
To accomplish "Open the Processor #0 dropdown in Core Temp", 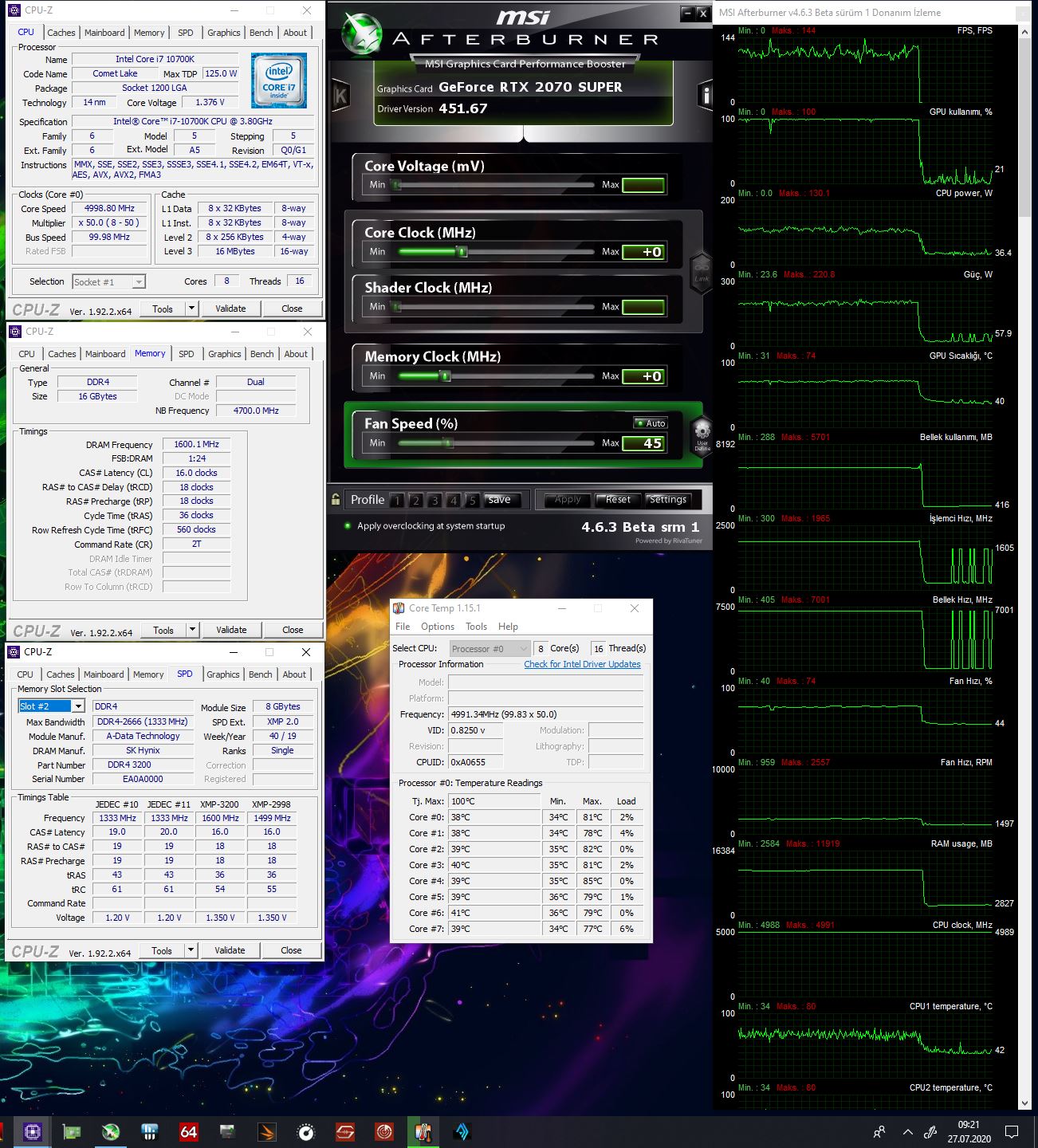I will [490, 648].
